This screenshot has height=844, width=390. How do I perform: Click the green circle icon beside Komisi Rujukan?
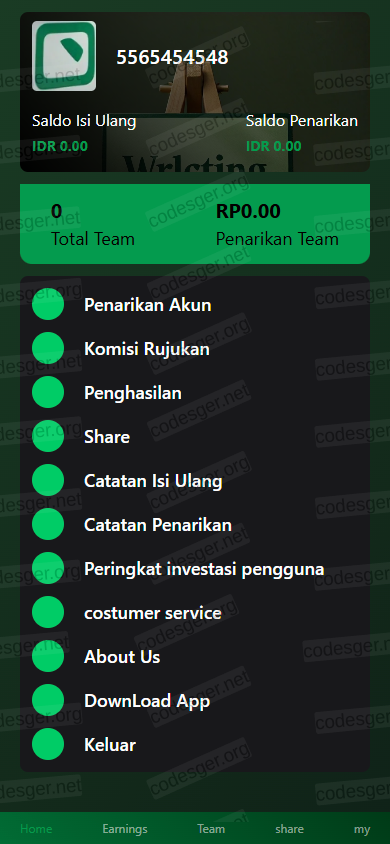coord(48,349)
